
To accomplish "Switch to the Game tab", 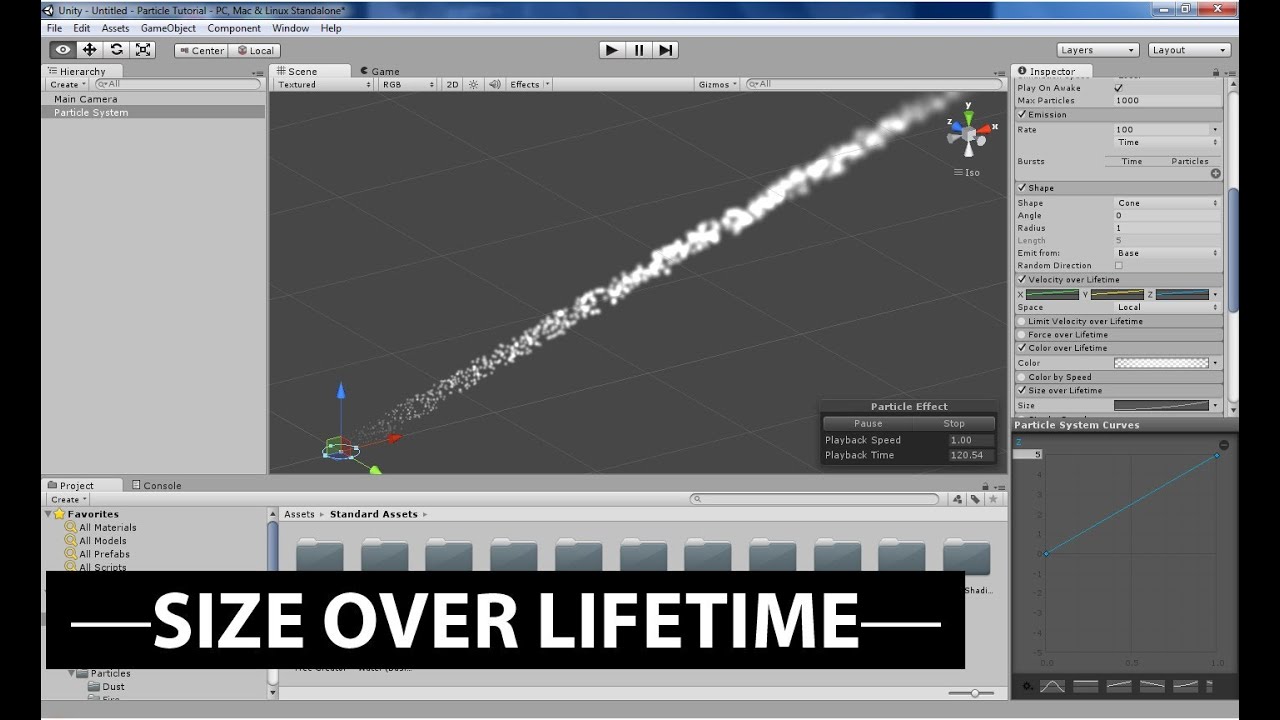I will (380, 71).
